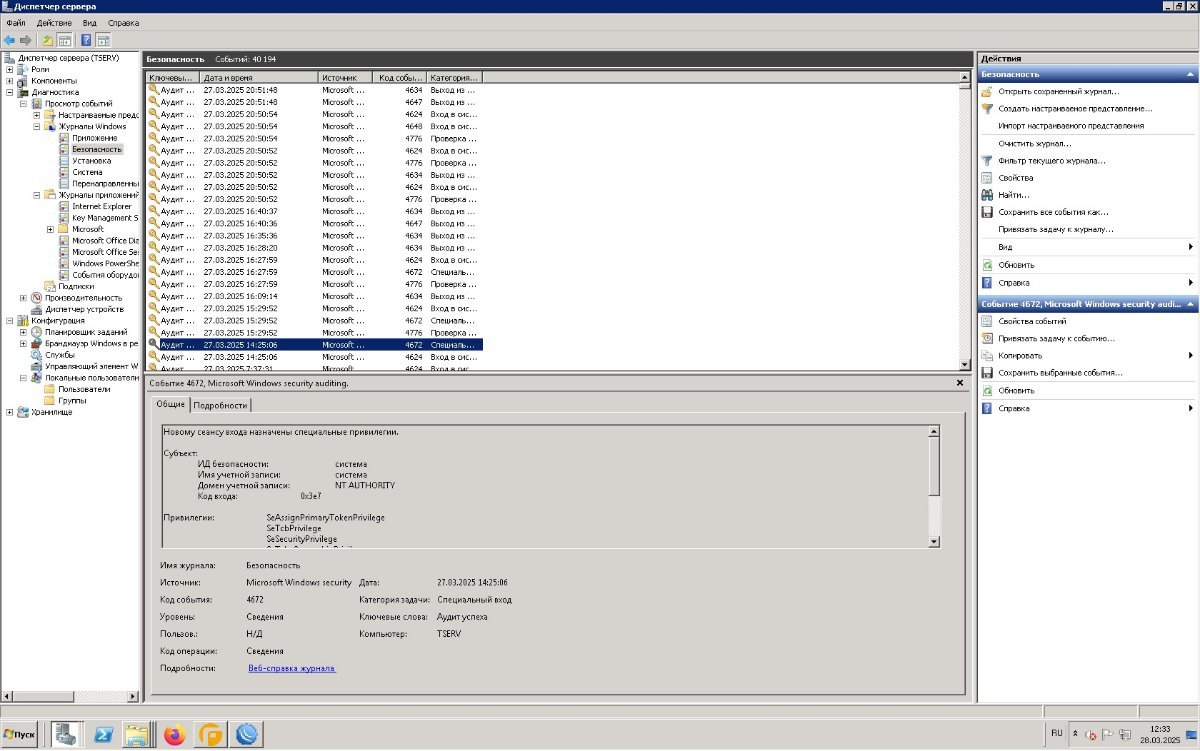Viewport: 1200px width, 751px height.
Task: Open Веб-справка журнала link
Action: (x=292, y=668)
